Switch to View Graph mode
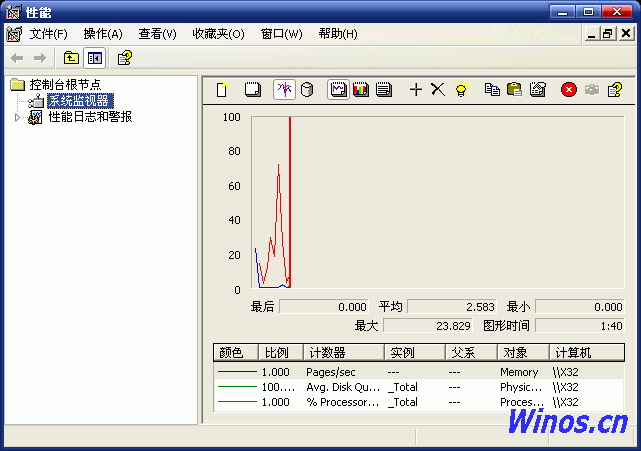Screen dimensions: 641x451 338,90
